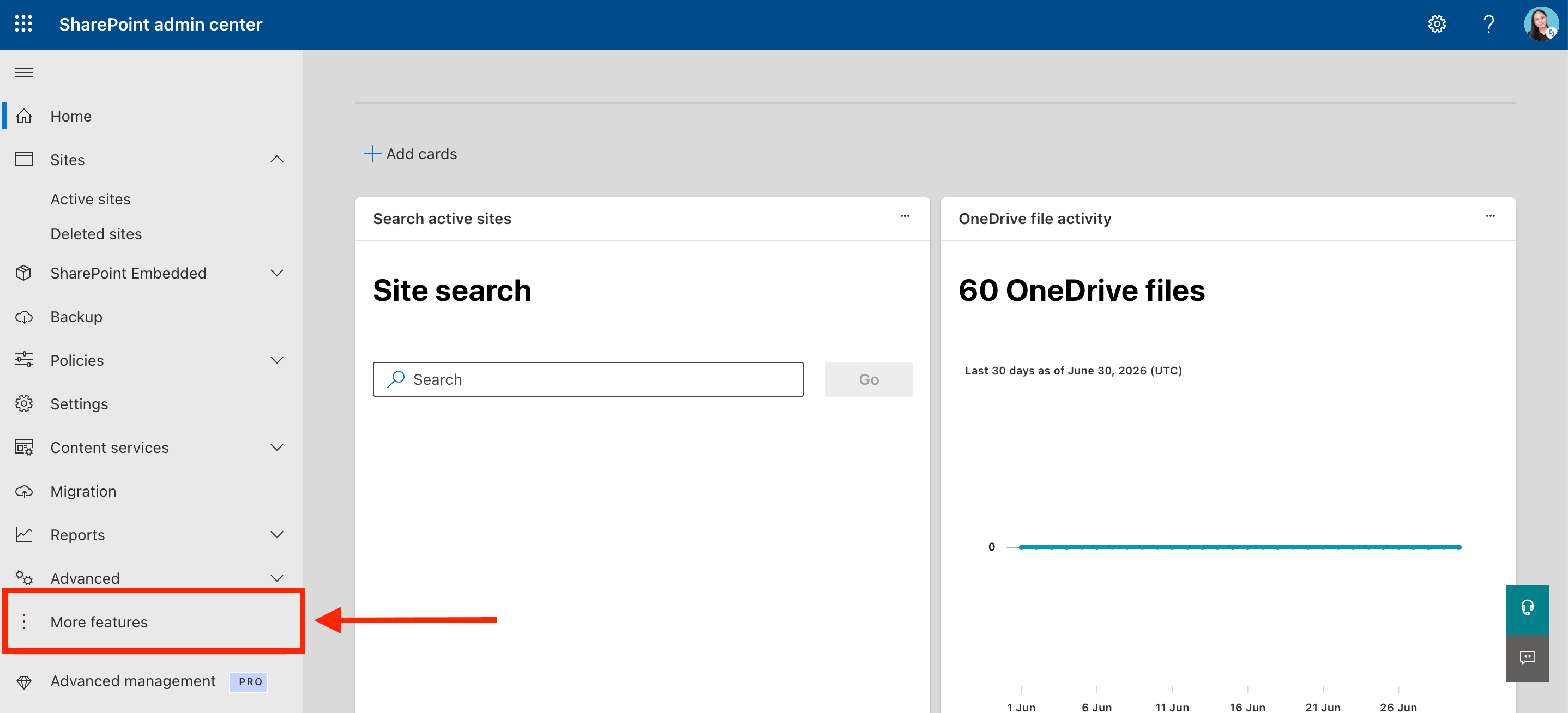Click the Sites window icon

tap(24, 159)
